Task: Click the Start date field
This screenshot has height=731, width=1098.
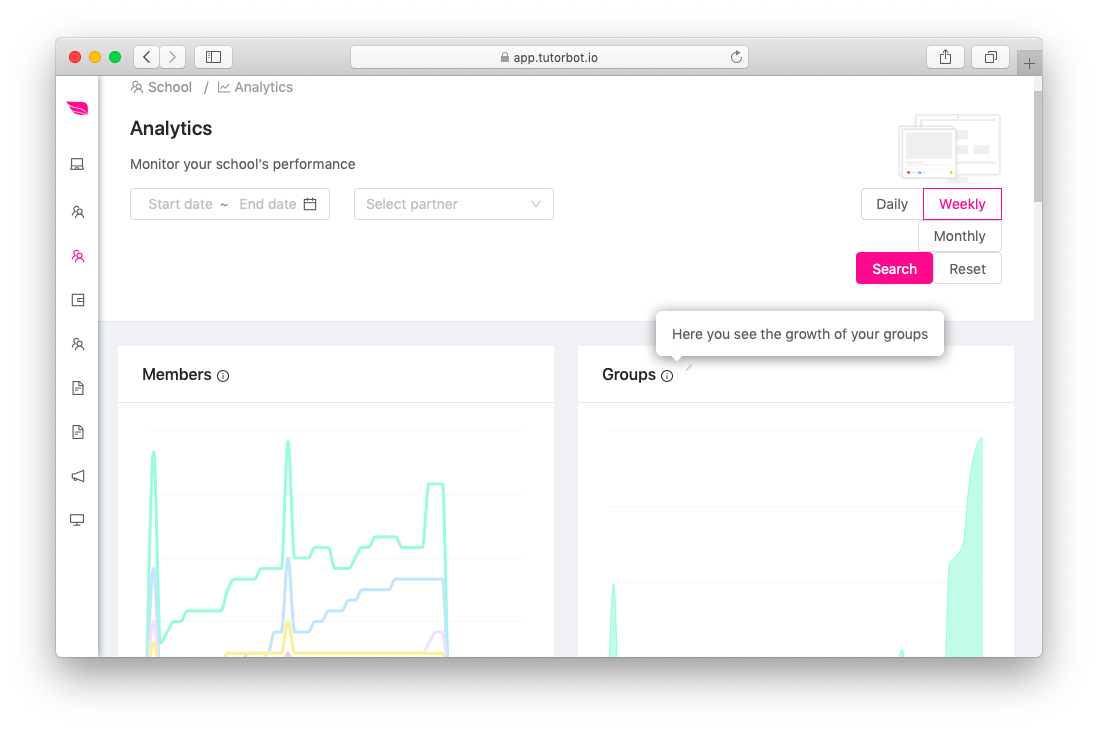Action: click(x=180, y=204)
